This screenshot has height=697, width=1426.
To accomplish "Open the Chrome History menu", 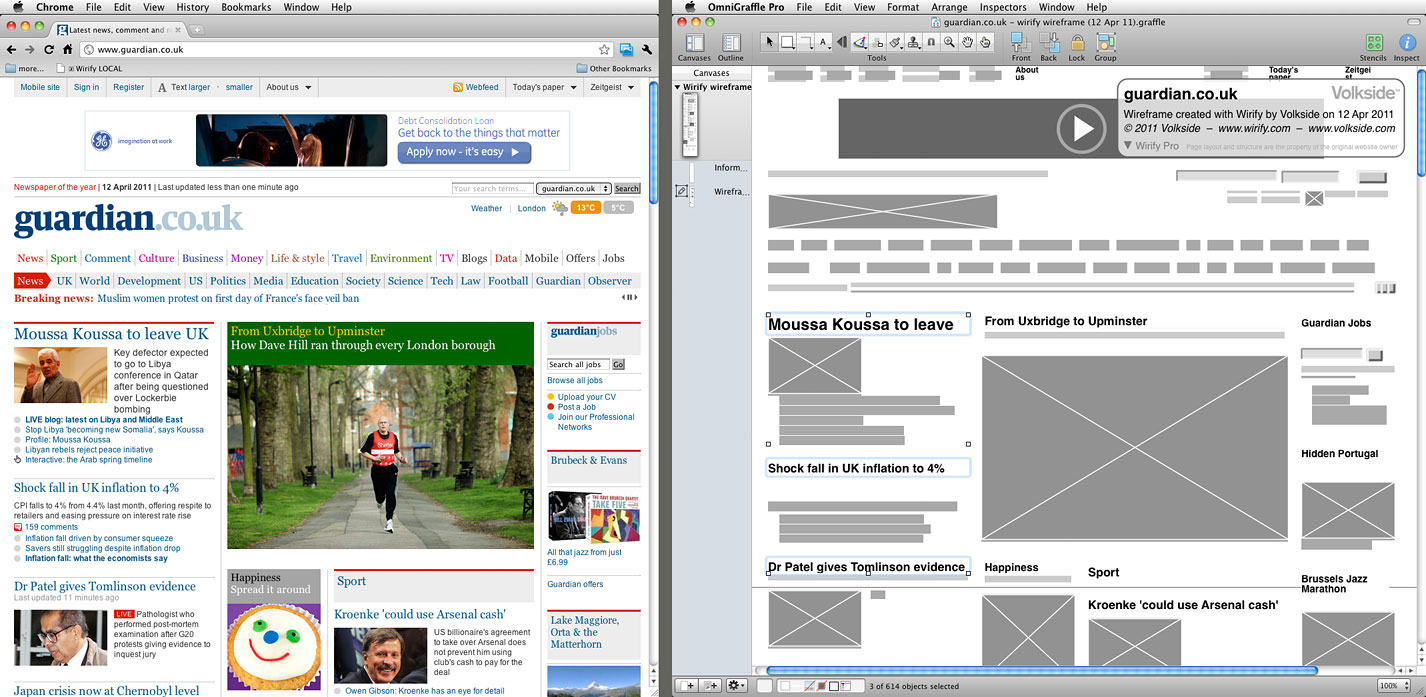I will (193, 7).
